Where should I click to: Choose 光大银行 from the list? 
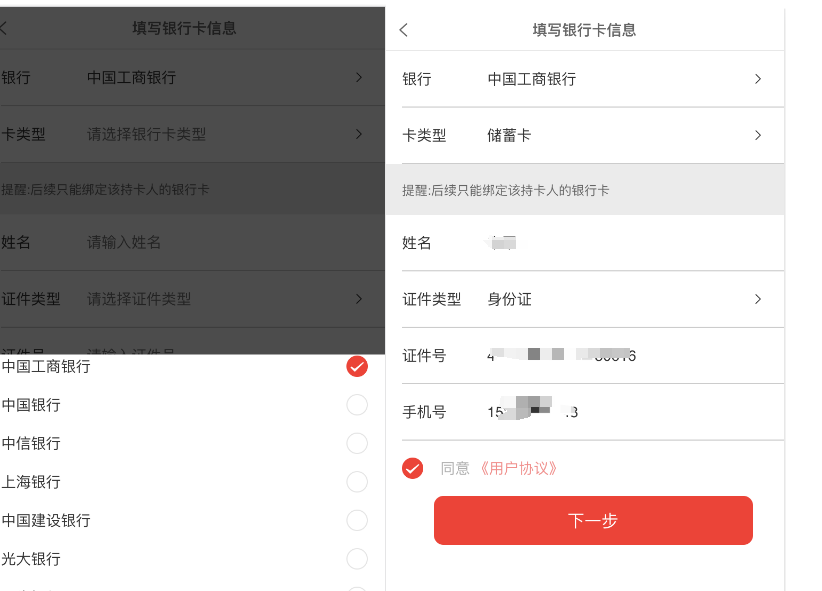tap(357, 559)
